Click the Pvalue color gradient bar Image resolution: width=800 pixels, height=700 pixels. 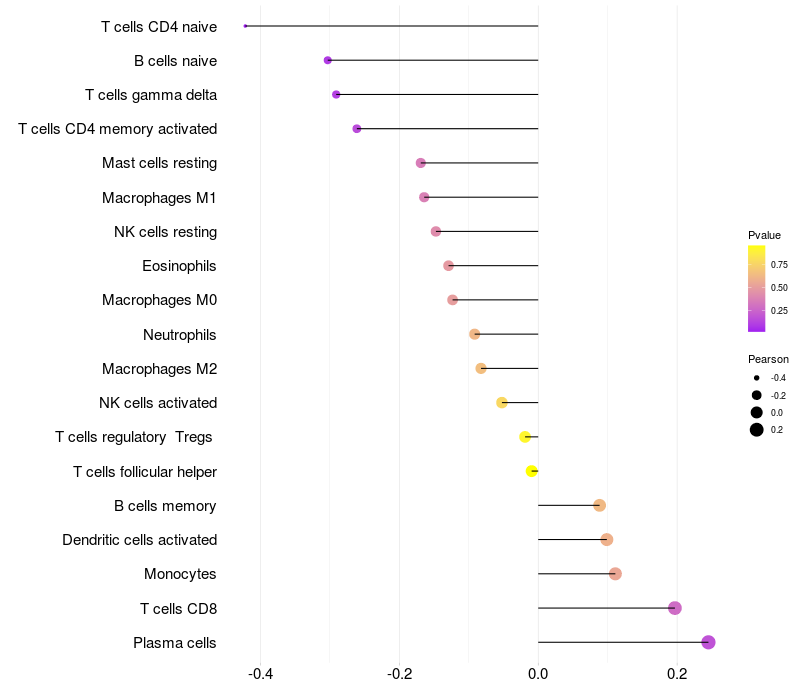(x=756, y=289)
